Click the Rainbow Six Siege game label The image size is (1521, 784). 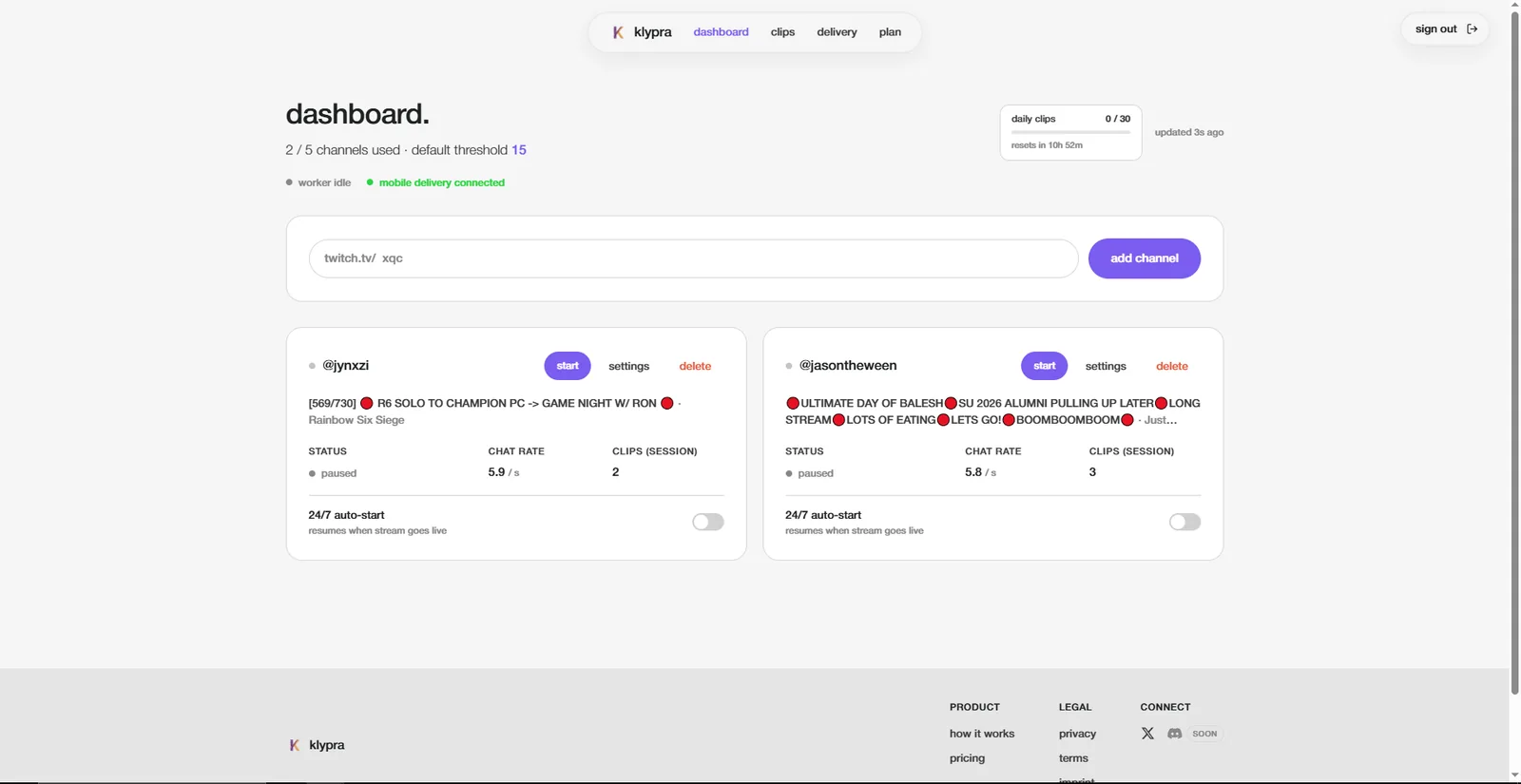pos(356,420)
